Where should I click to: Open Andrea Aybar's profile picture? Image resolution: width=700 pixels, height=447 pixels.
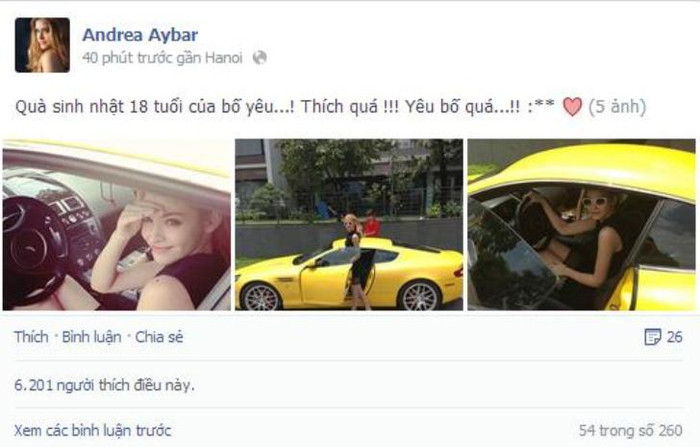coord(42,45)
